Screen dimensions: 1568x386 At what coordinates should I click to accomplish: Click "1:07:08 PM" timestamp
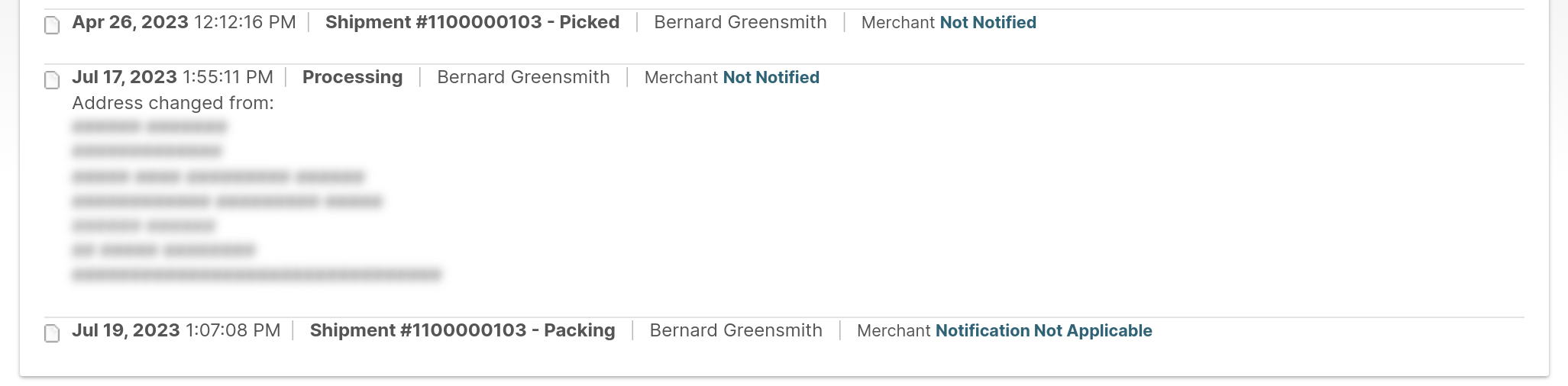point(233,331)
